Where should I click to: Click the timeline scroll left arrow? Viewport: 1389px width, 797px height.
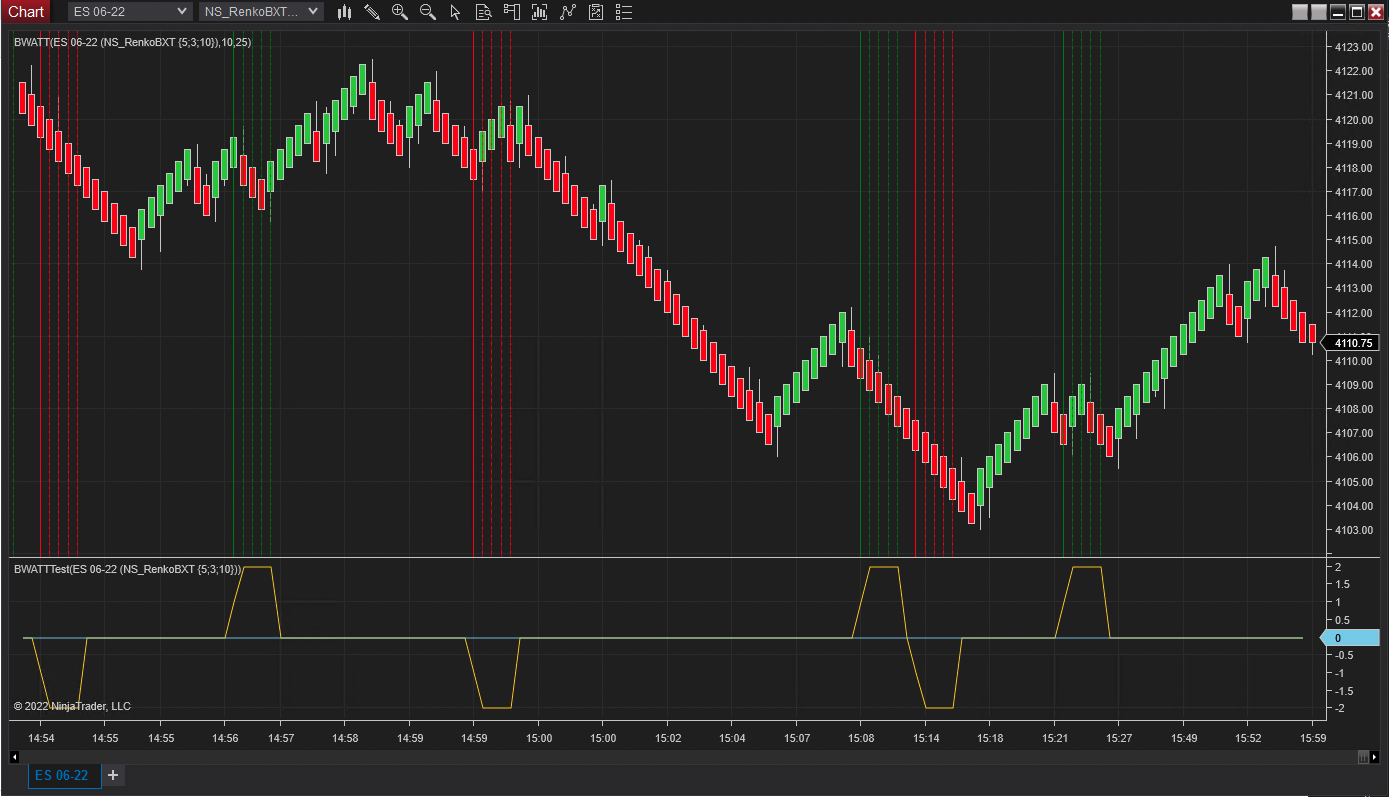tap(15, 757)
